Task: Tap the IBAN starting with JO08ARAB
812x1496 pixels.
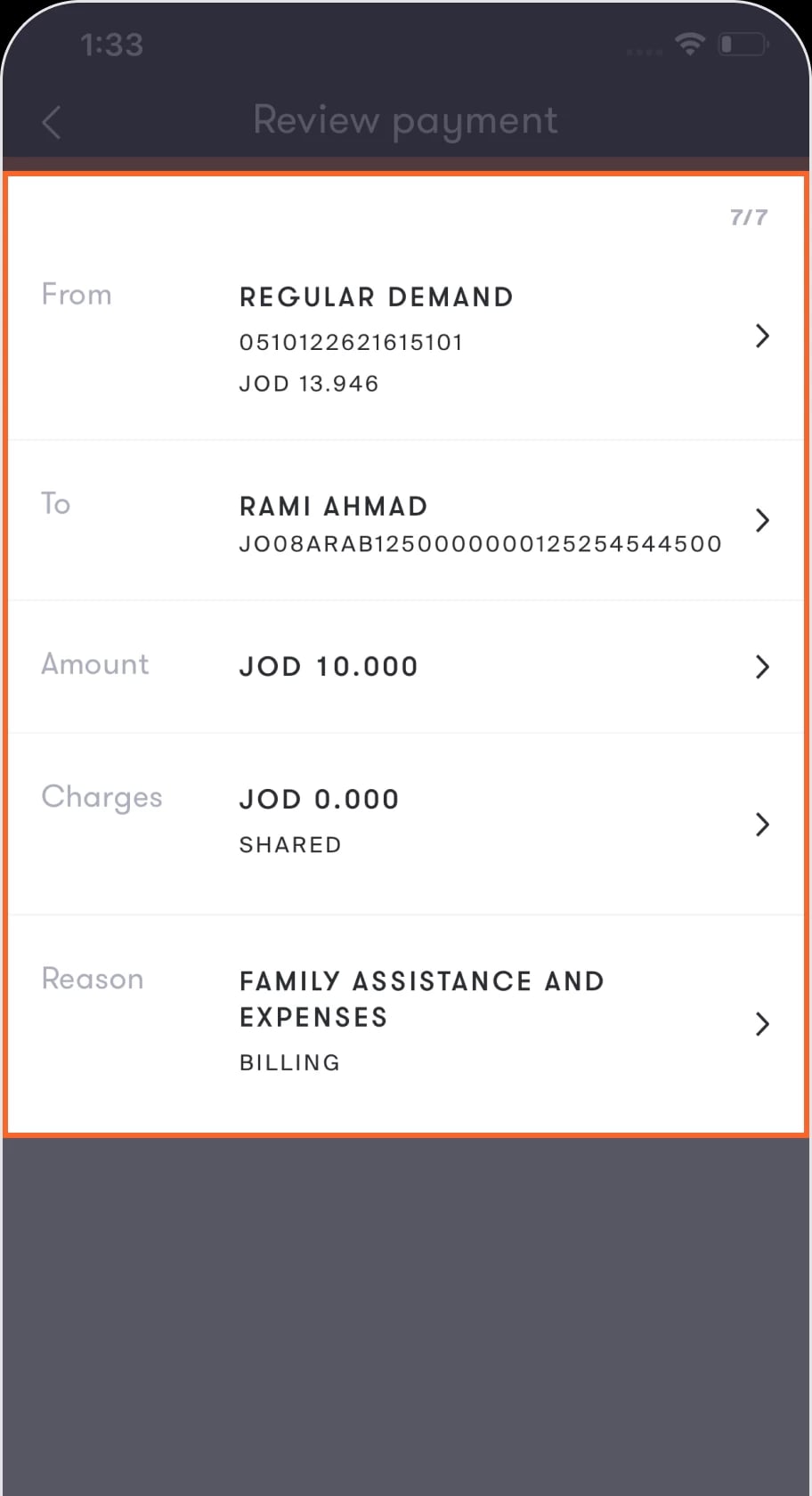Action: coord(481,544)
